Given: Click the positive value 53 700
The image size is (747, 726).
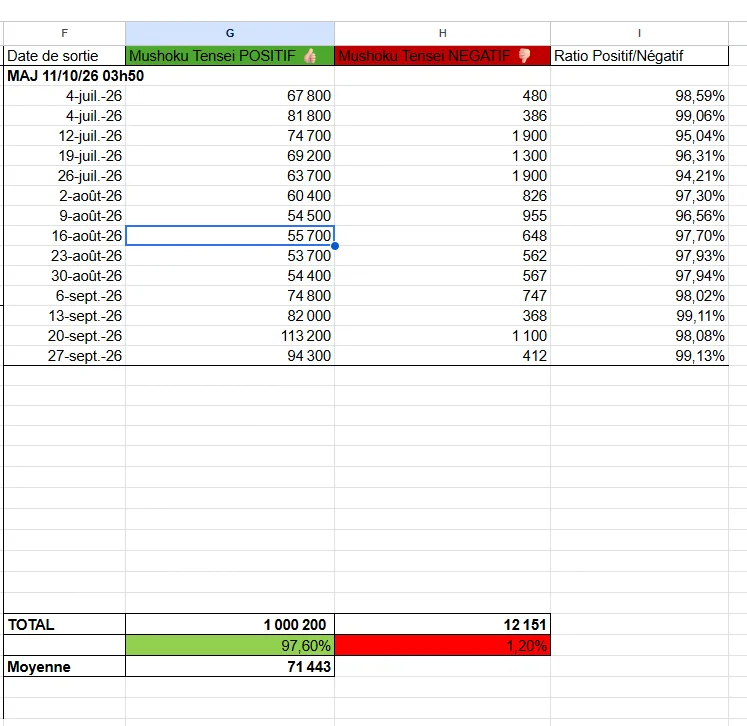Looking at the screenshot, I should pyautogui.click(x=230, y=256).
